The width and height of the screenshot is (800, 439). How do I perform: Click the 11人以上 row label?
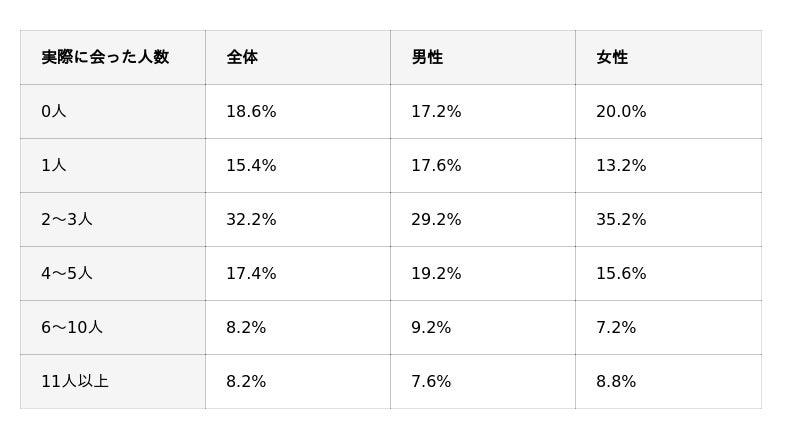pyautogui.click(x=113, y=382)
